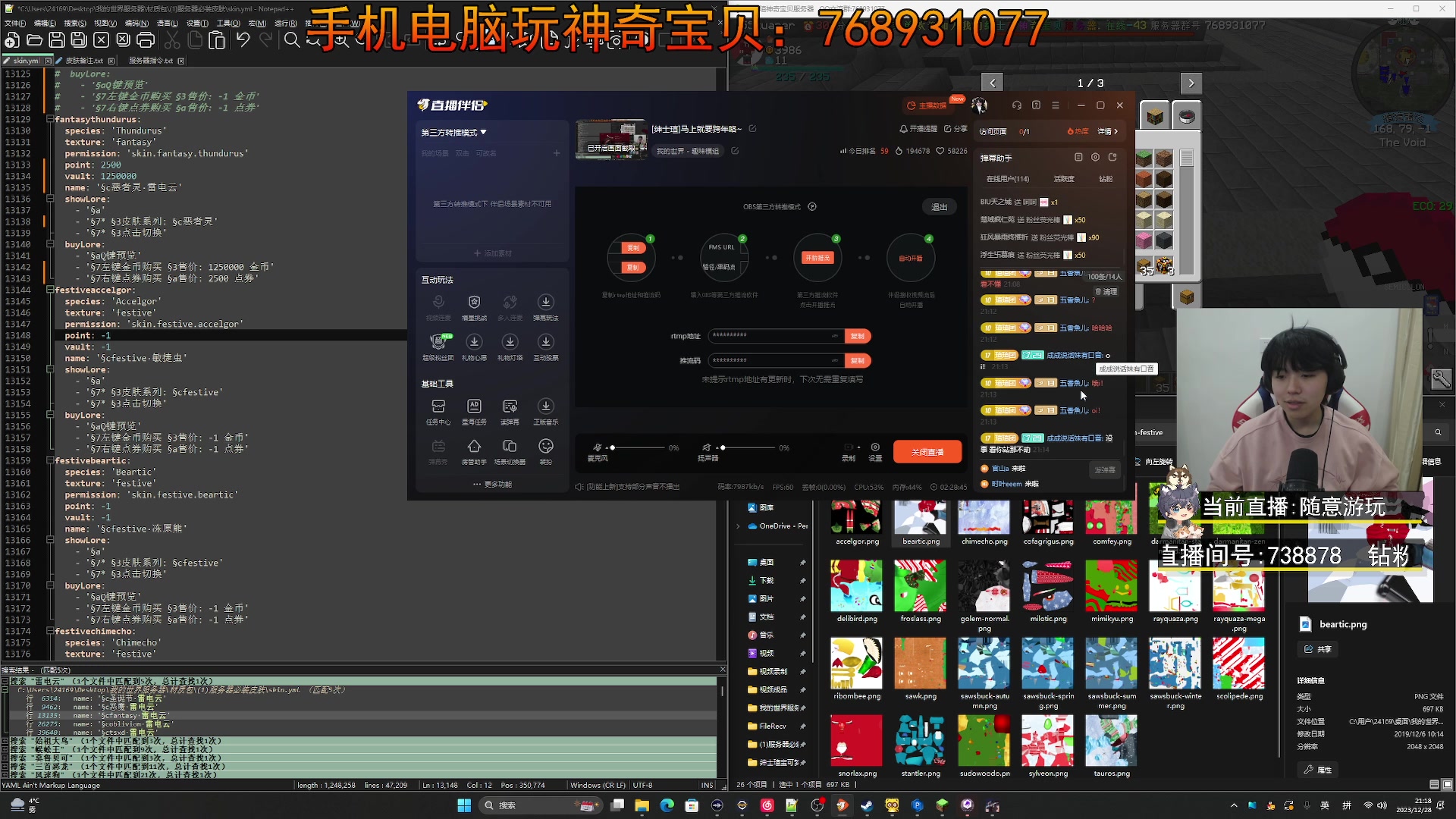Viewport: 1456px width, 819px height.
Task: Expand 更多功能 at the tool panel bottom
Action: click(x=498, y=484)
